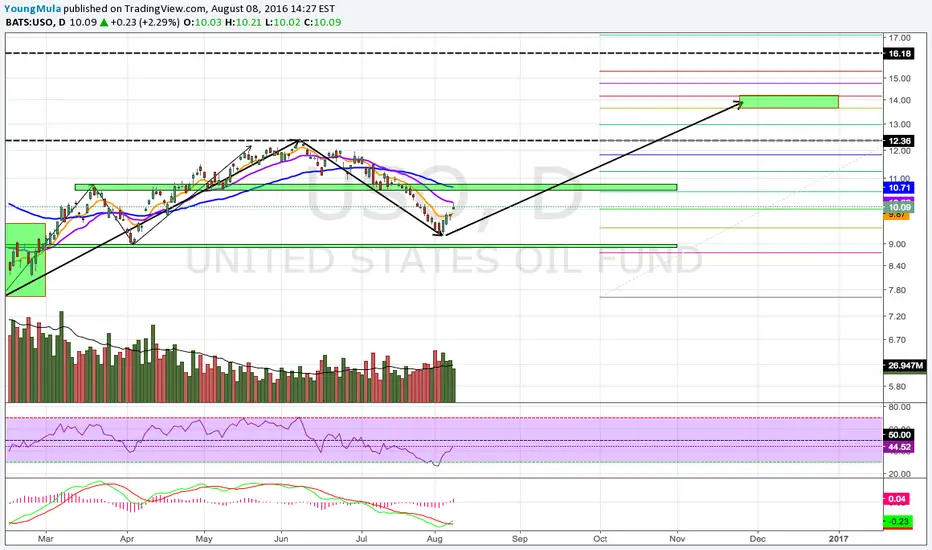
Task: Click the Aug label on time axis
Action: pos(435,539)
